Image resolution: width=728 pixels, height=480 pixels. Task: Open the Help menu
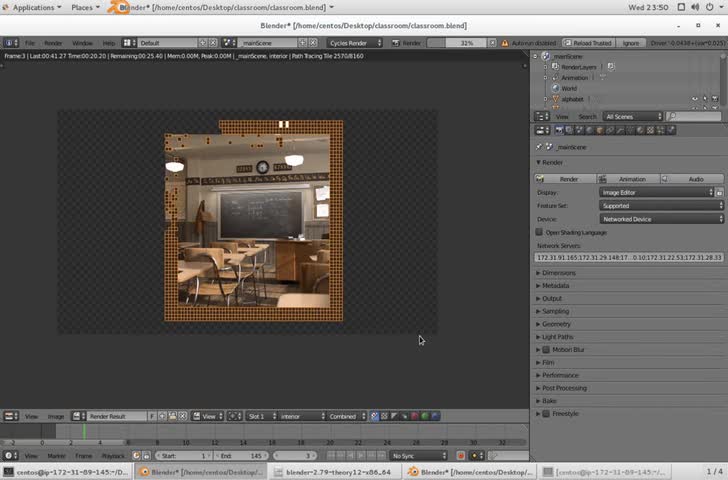click(x=109, y=43)
